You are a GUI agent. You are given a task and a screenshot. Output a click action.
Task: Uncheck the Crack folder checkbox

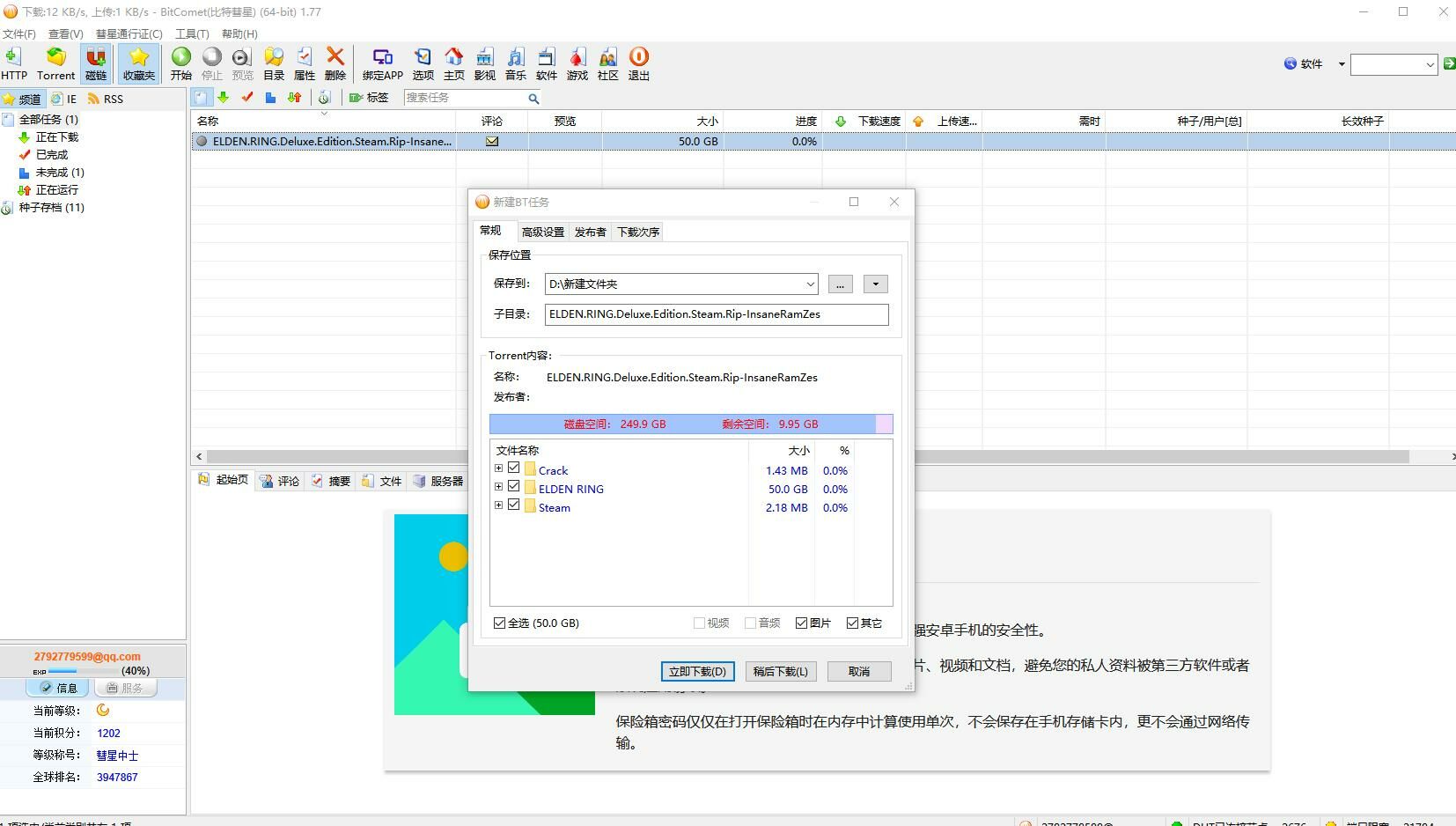[x=514, y=469]
